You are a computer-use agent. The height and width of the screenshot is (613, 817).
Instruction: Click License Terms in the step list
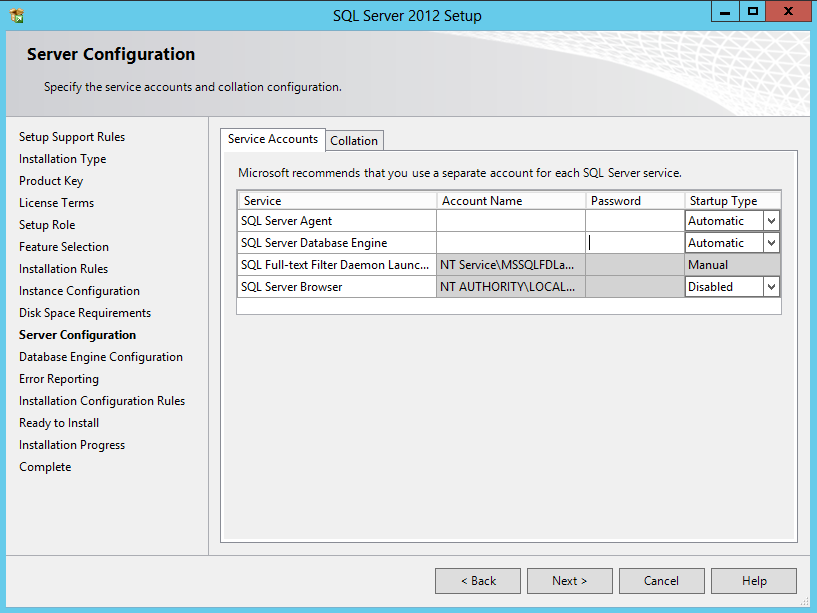[56, 203]
